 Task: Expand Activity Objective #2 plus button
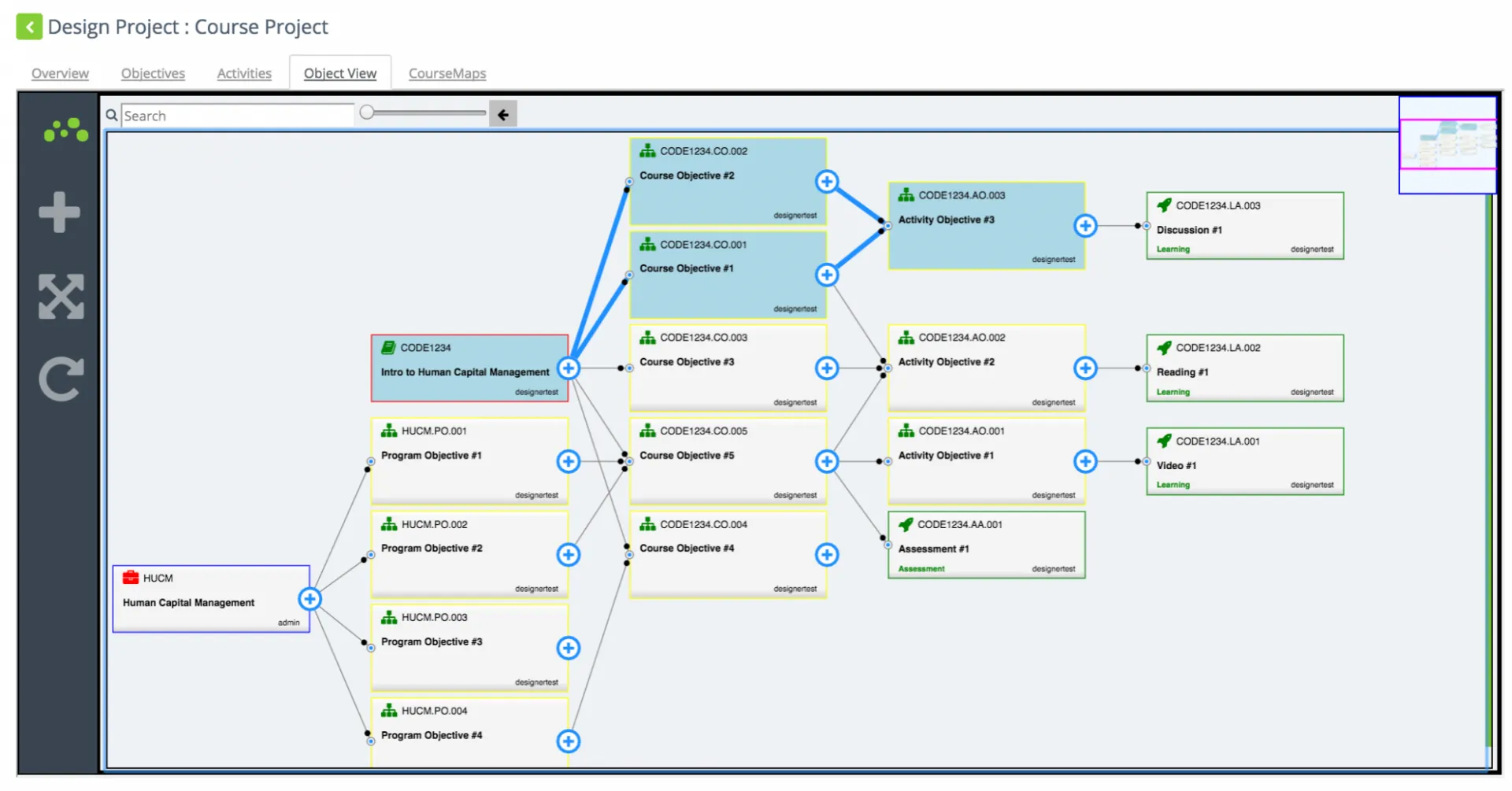1086,368
